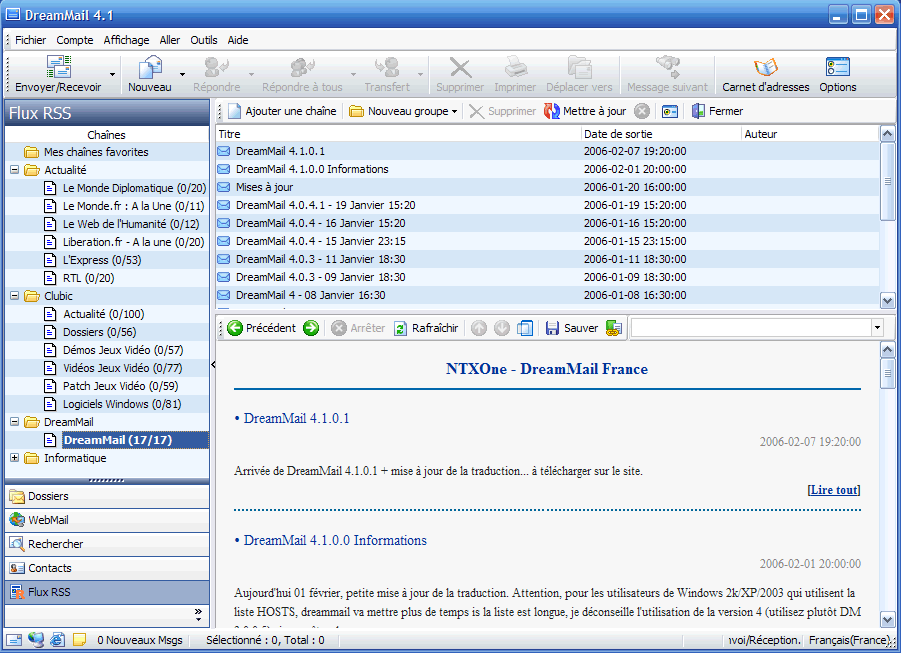Open the Options settings icon
901x653 pixels.
[x=838, y=75]
